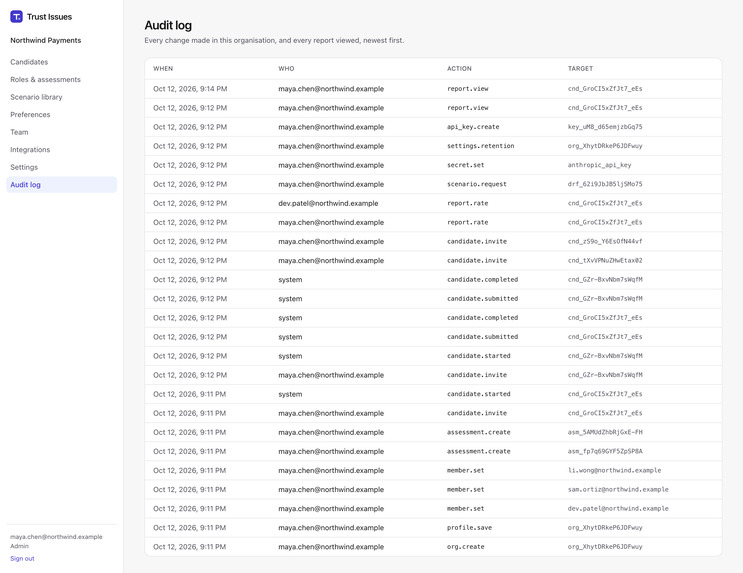Open the Team page
743x573 pixels.
19,132
